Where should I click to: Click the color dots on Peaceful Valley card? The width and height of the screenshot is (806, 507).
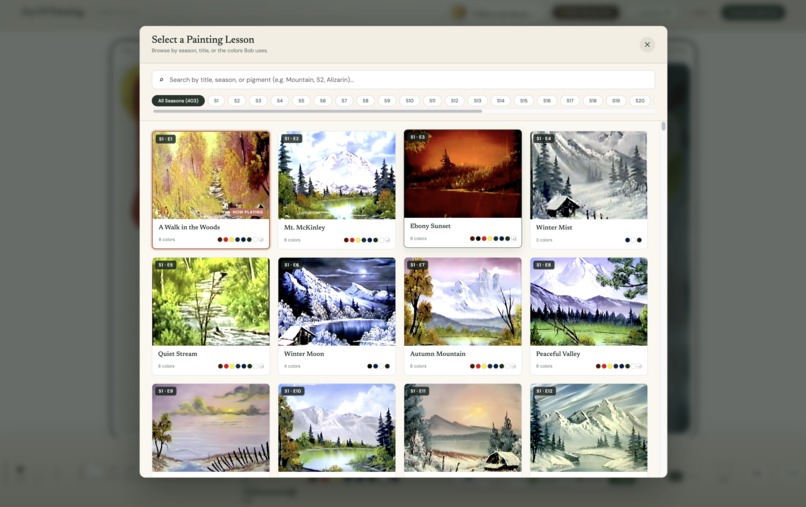tap(618, 366)
